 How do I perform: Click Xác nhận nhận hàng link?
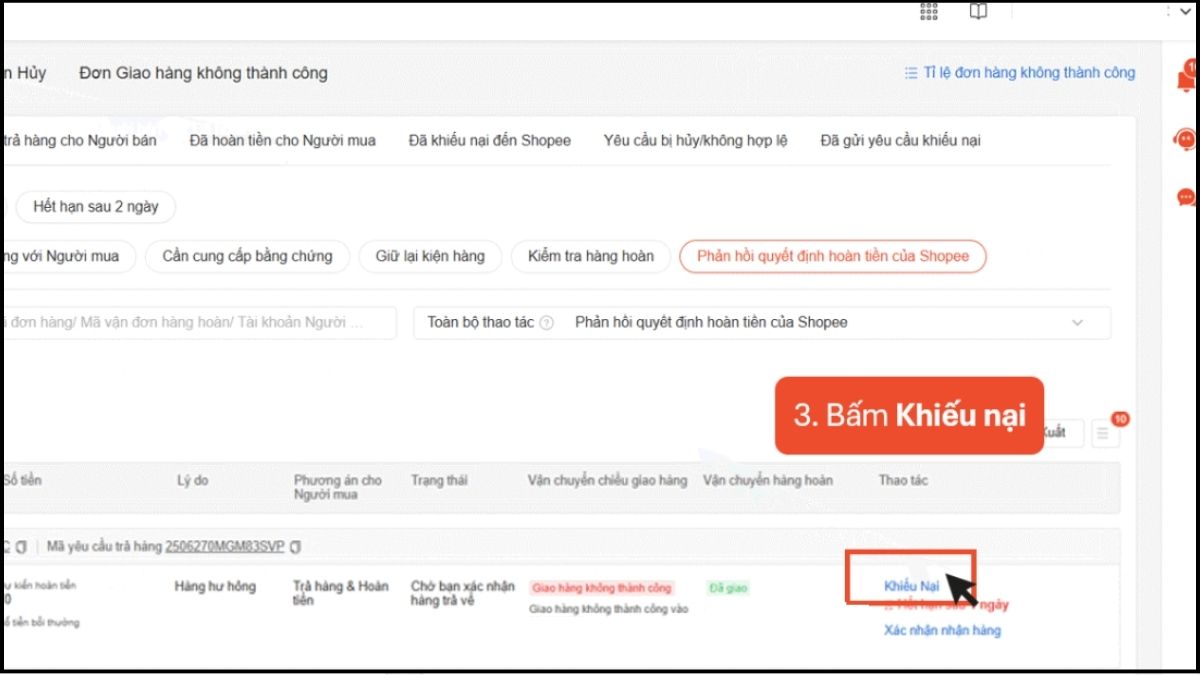942,630
